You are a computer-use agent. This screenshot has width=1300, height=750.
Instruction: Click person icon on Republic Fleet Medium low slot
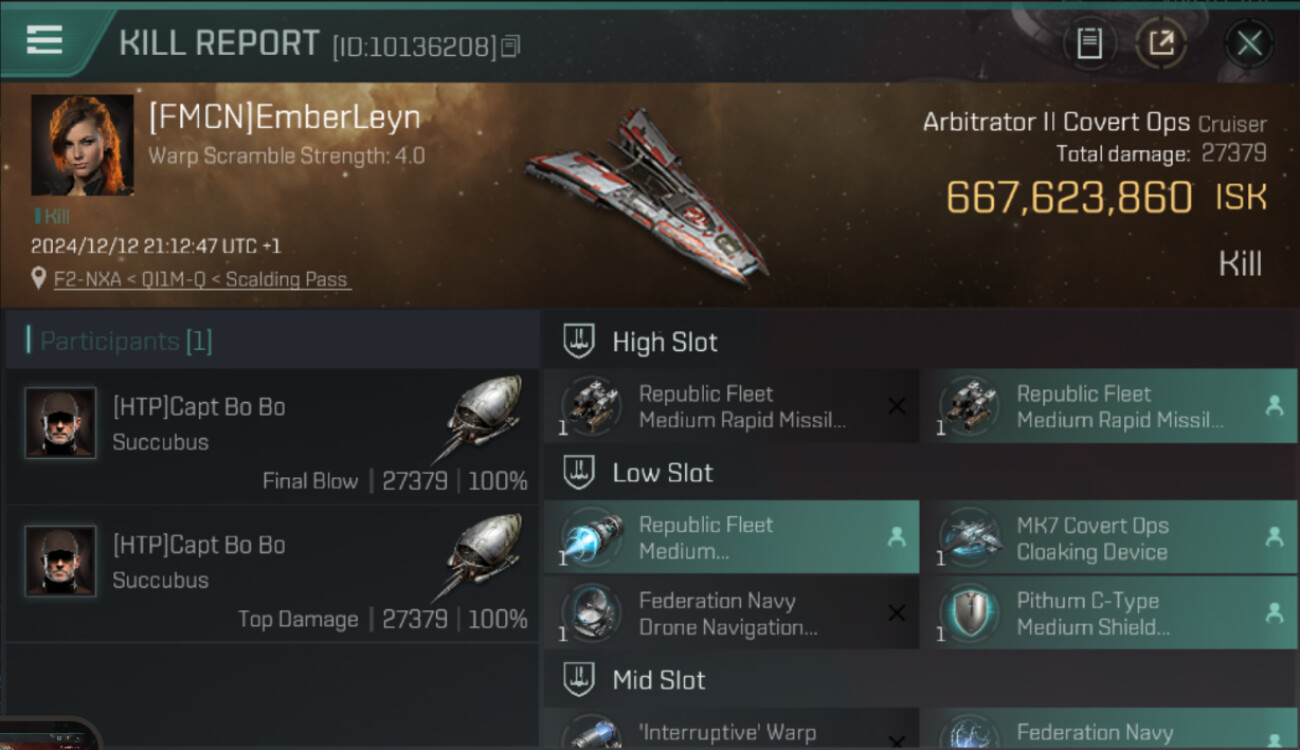[897, 537]
